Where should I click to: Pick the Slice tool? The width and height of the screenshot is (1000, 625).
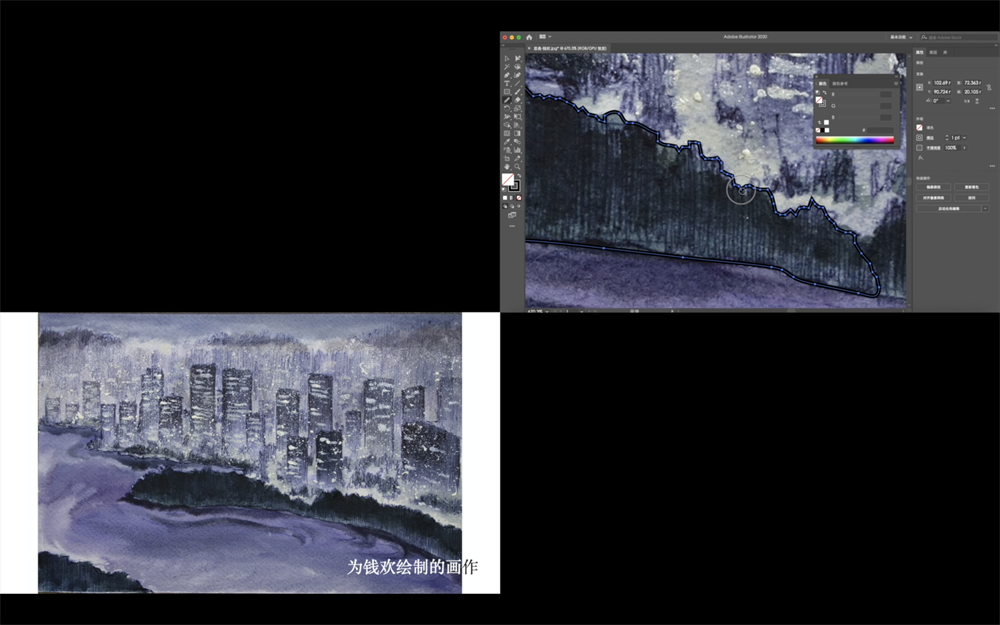517,158
